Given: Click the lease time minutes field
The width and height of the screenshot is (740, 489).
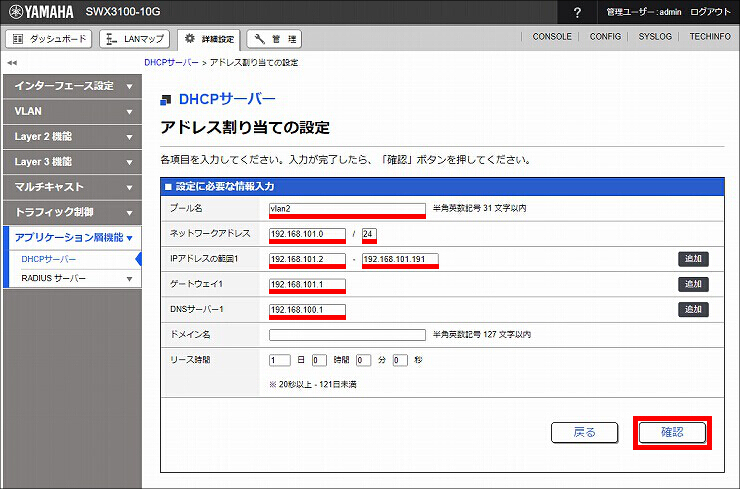Looking at the screenshot, I should pos(363,360).
